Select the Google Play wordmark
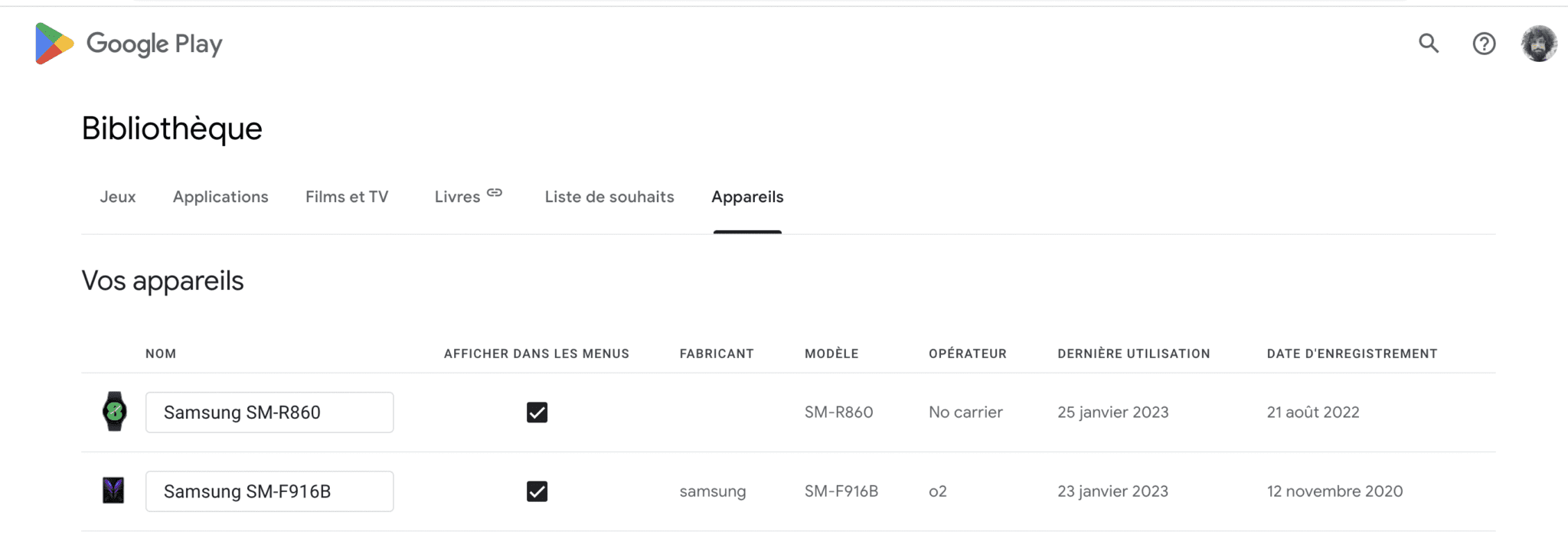Screen dimensions: 1568x551 [x=155, y=44]
